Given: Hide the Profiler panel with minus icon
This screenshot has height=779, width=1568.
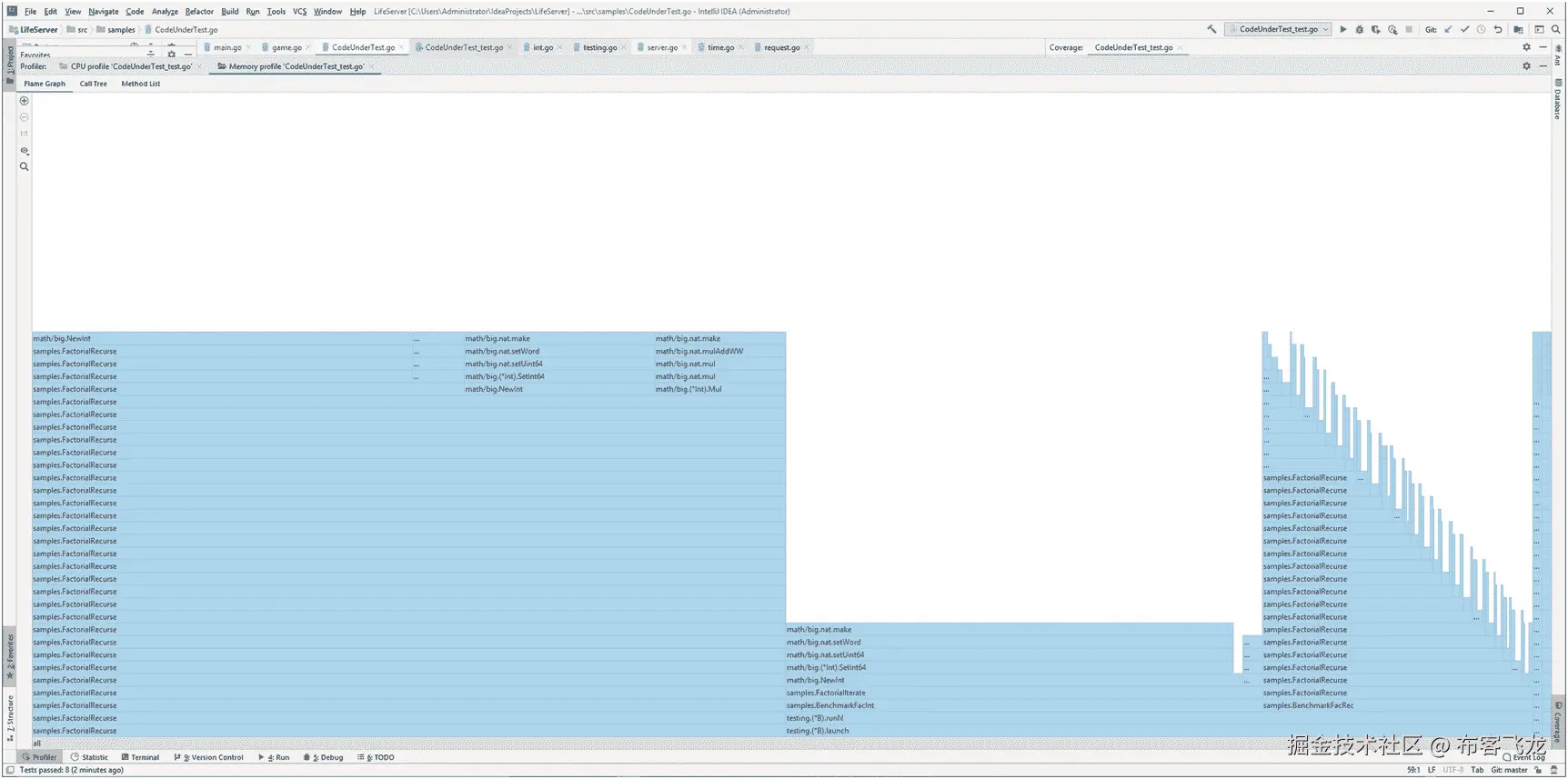Looking at the screenshot, I should [x=1543, y=65].
